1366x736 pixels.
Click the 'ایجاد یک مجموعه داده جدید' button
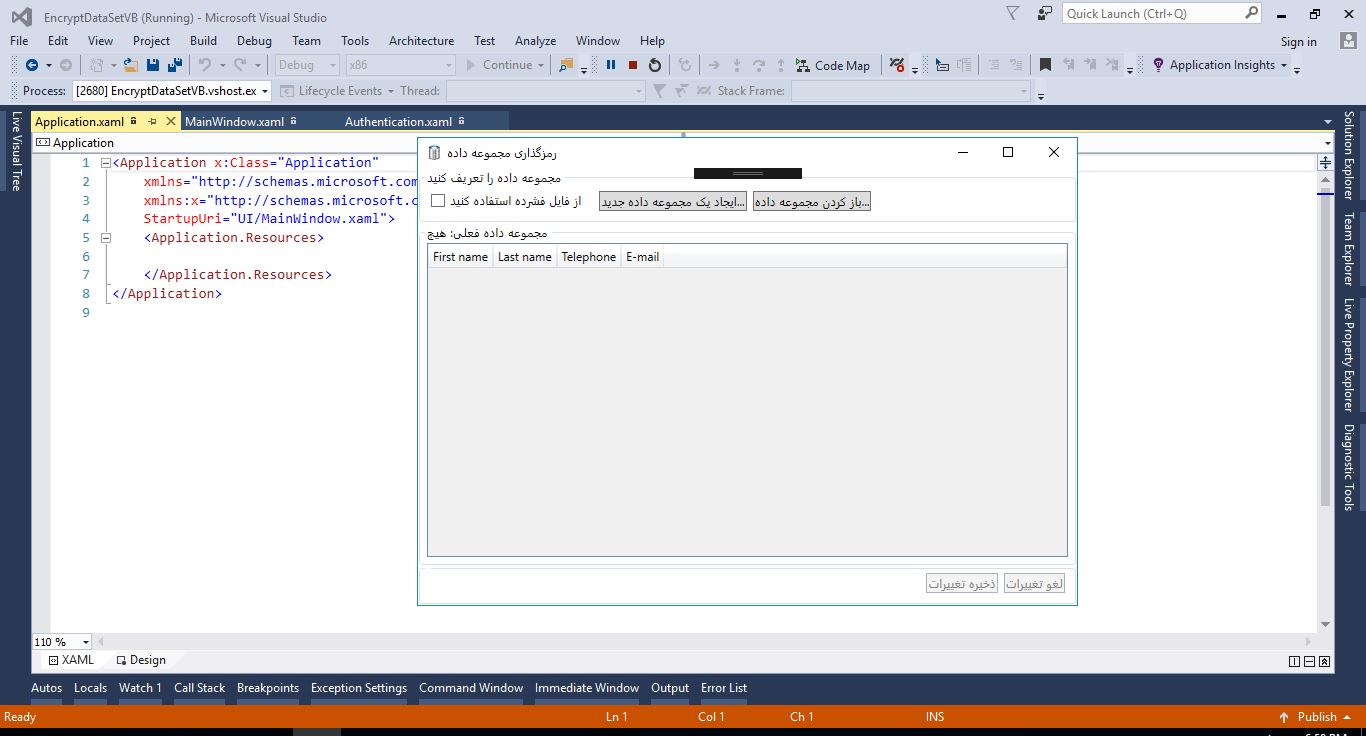673,202
